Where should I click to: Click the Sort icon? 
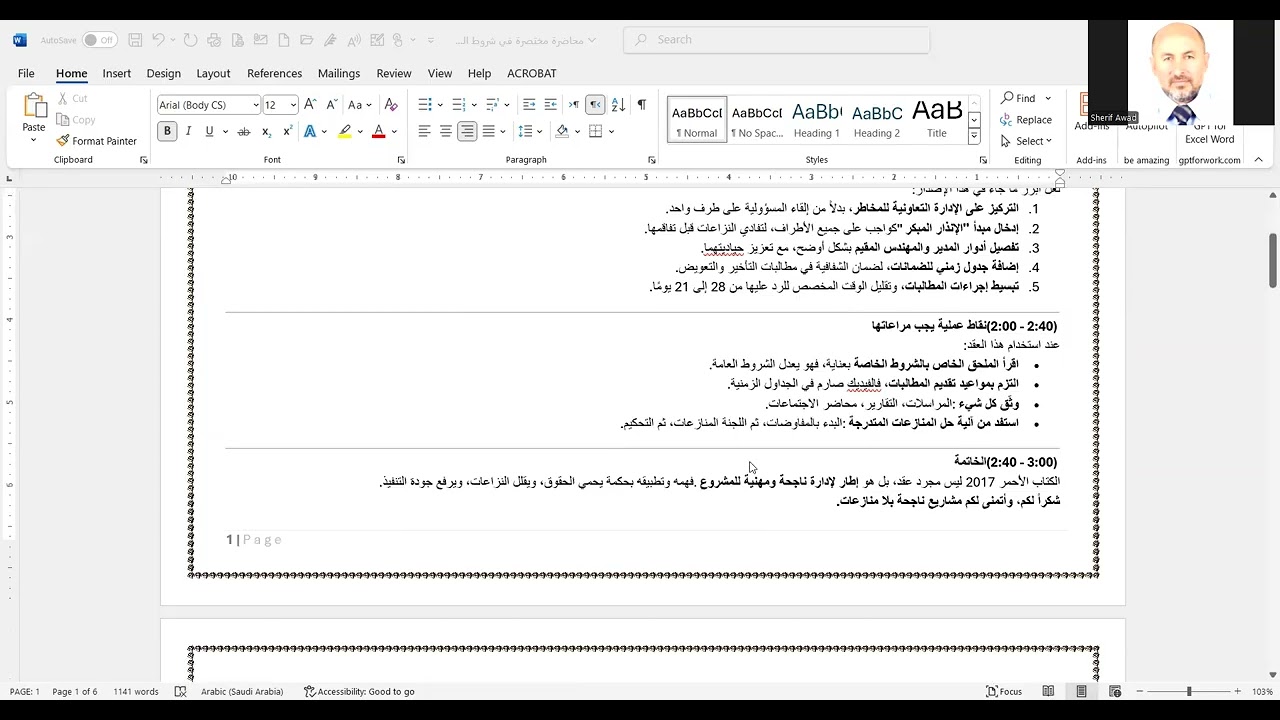click(618, 105)
